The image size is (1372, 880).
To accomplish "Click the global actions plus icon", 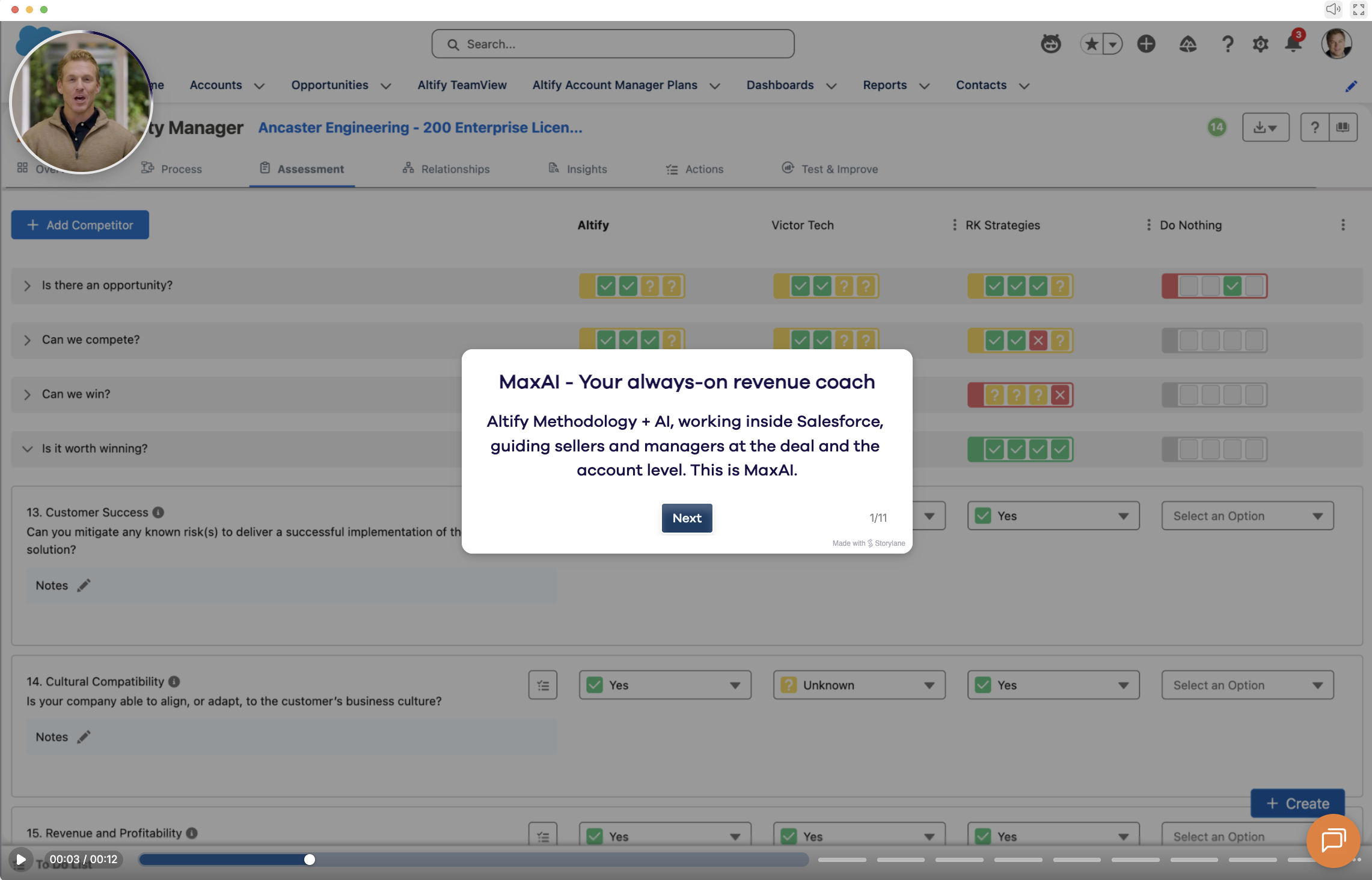I will coord(1146,44).
